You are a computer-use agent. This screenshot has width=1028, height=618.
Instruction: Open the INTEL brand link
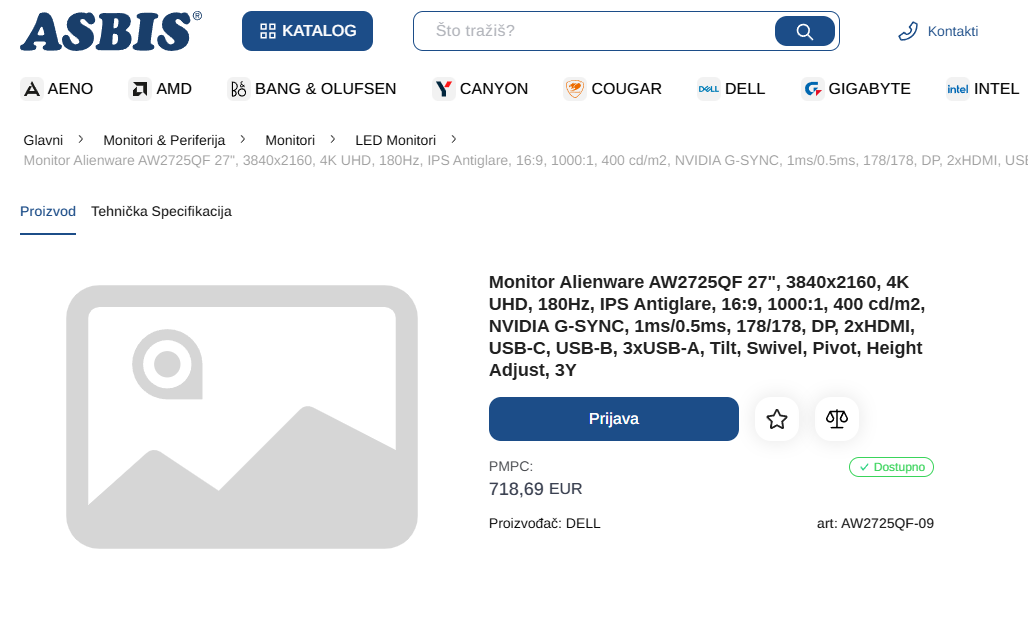996,88
